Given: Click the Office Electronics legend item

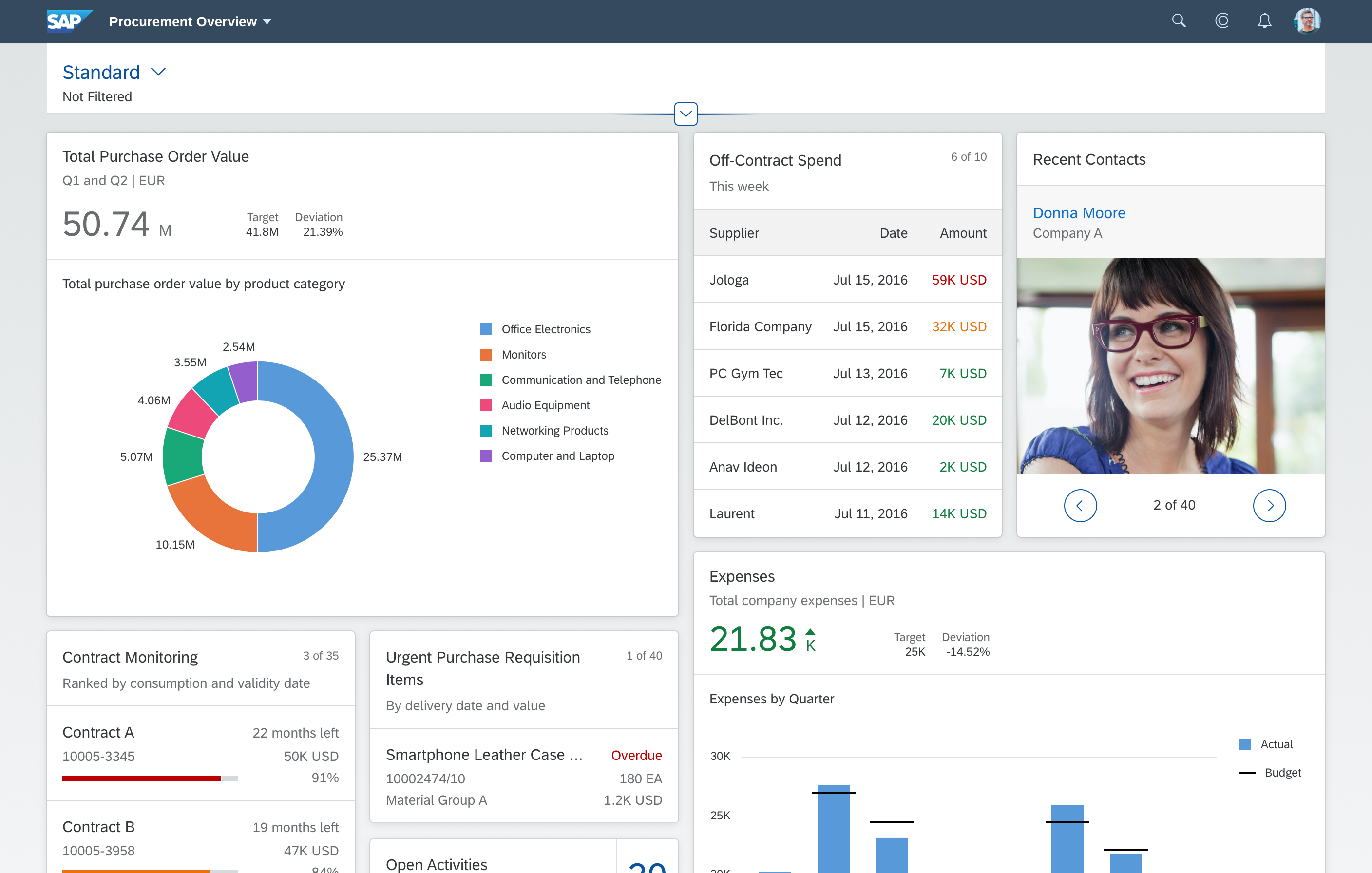Looking at the screenshot, I should point(545,328).
